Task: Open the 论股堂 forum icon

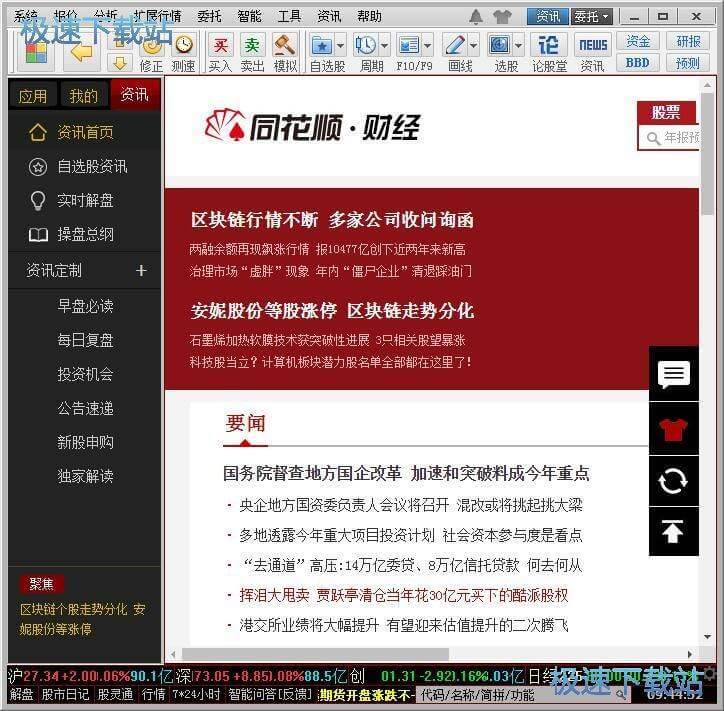Action: click(548, 45)
